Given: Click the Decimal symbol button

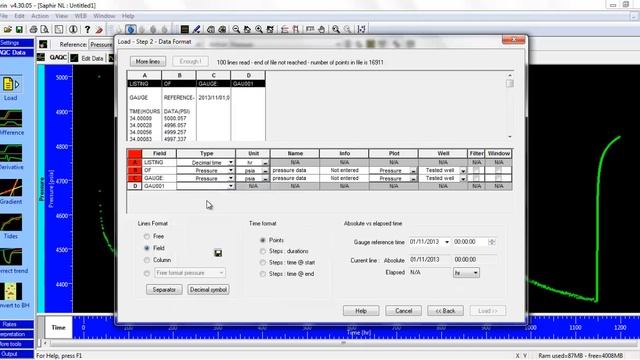Looking at the screenshot, I should [208, 289].
